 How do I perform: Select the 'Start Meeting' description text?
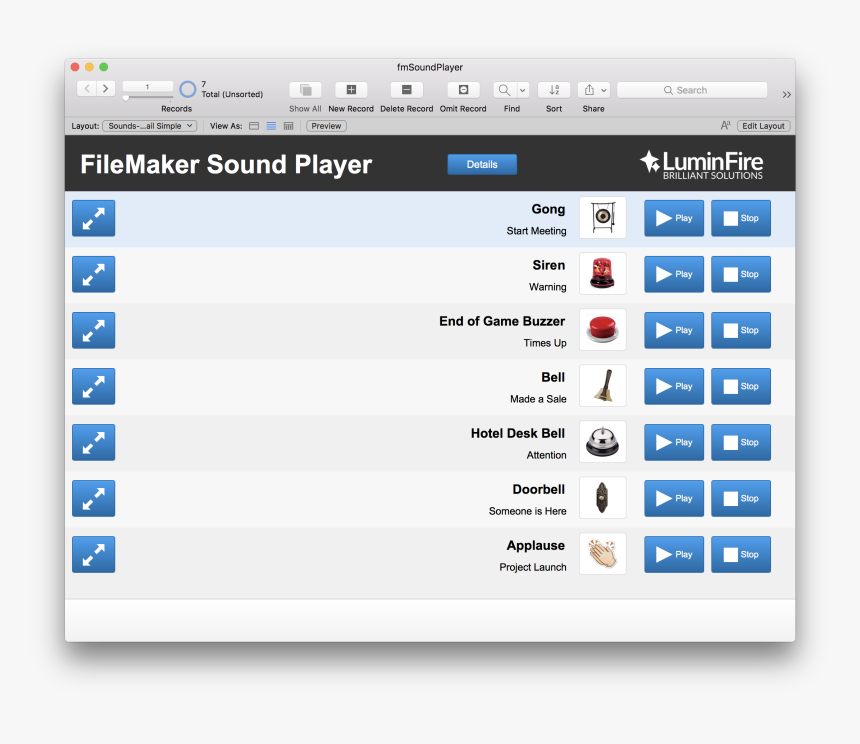click(536, 231)
